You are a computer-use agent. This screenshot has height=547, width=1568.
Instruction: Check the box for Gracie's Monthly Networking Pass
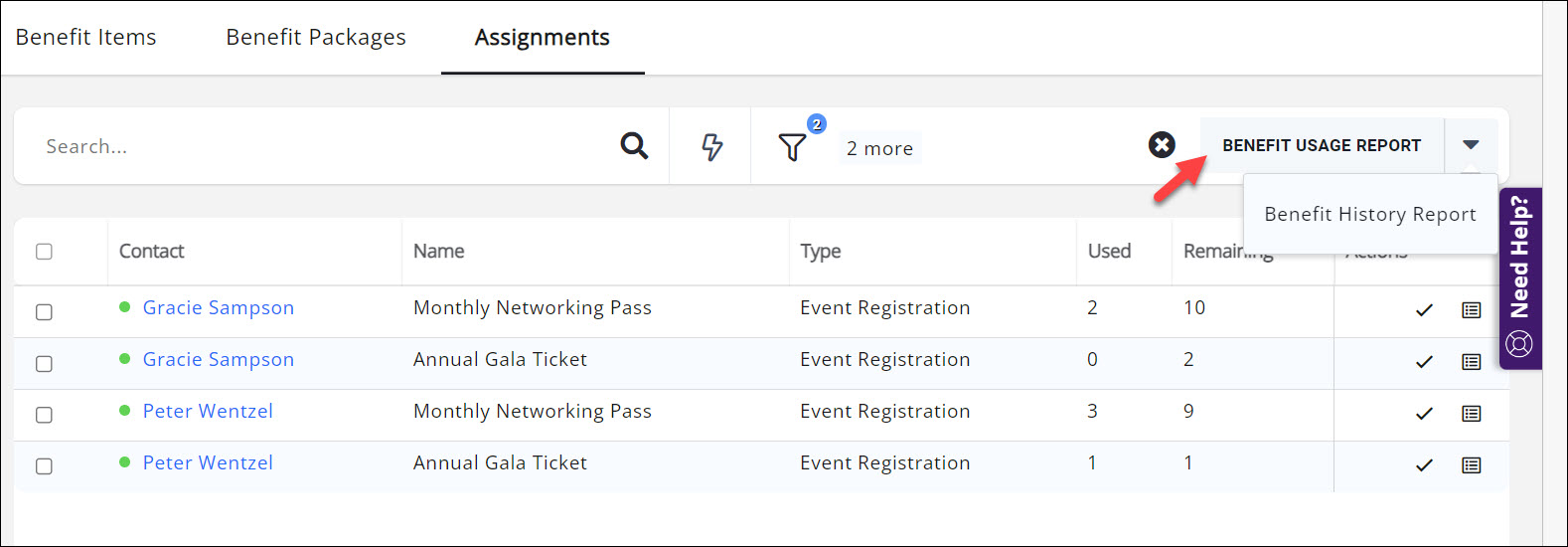click(x=44, y=312)
